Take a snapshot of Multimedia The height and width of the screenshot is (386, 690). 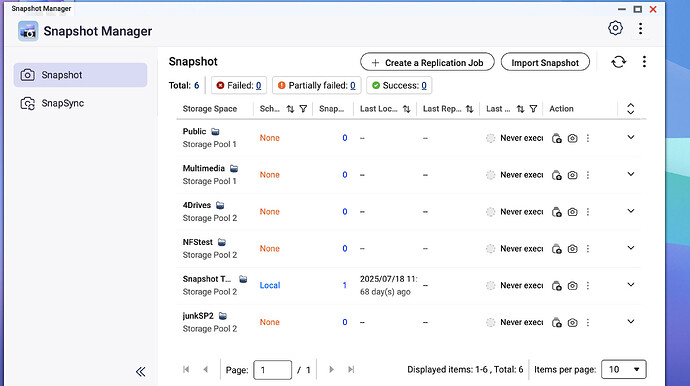pyautogui.click(x=573, y=175)
